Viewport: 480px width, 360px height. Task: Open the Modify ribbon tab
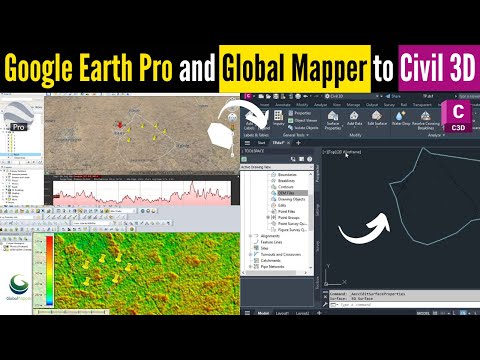point(302,105)
